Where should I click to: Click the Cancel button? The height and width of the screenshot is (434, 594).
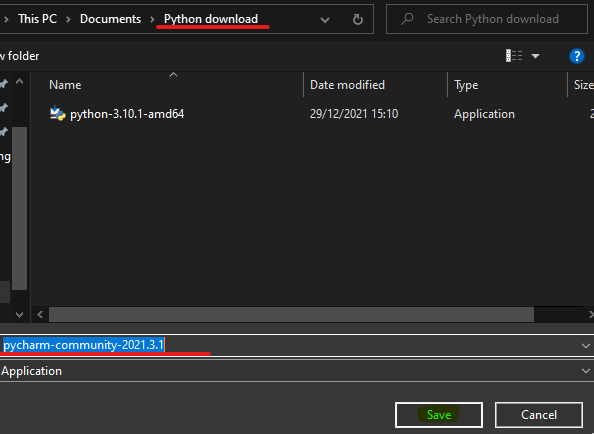coord(539,415)
